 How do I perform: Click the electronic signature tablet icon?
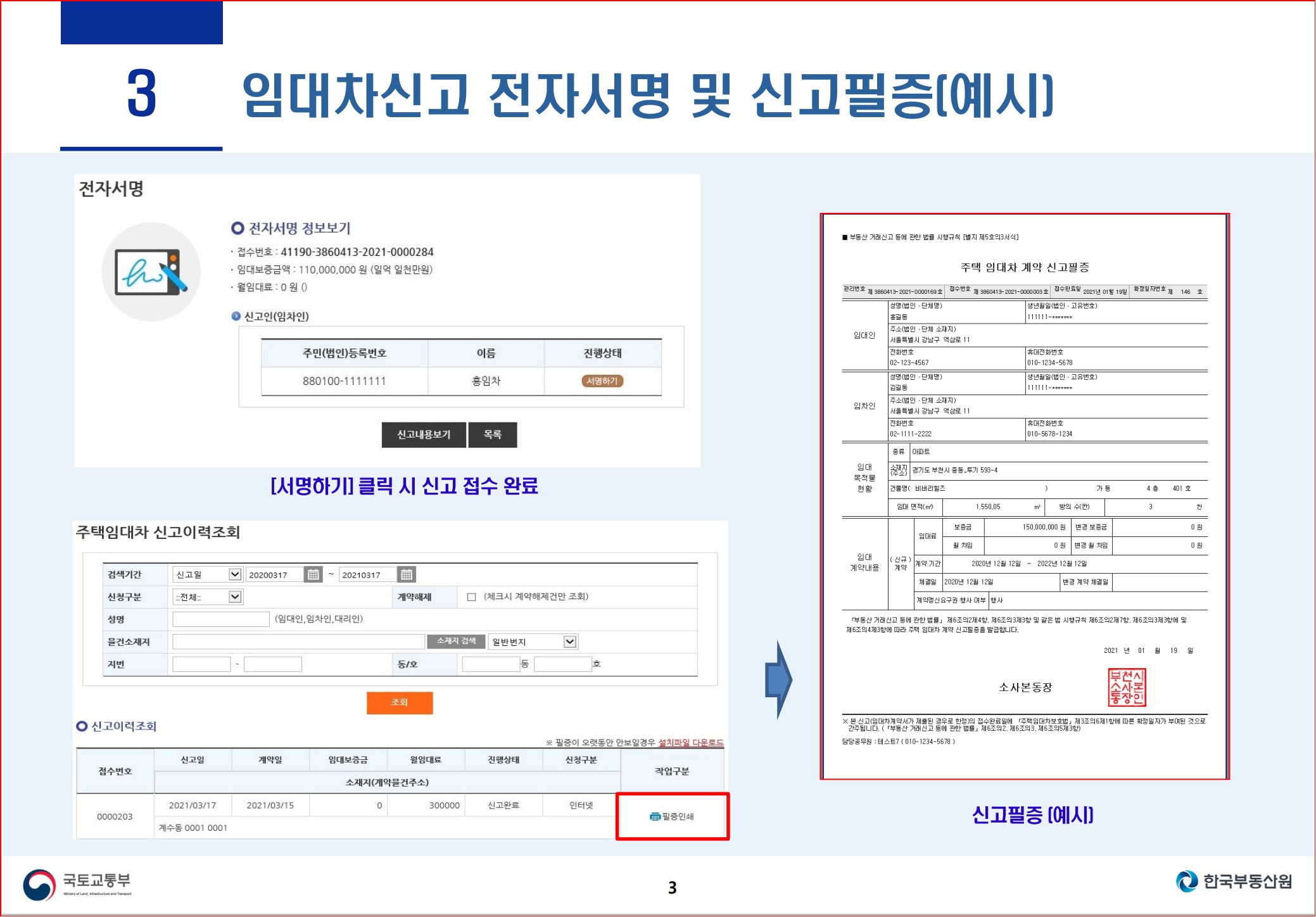[151, 272]
